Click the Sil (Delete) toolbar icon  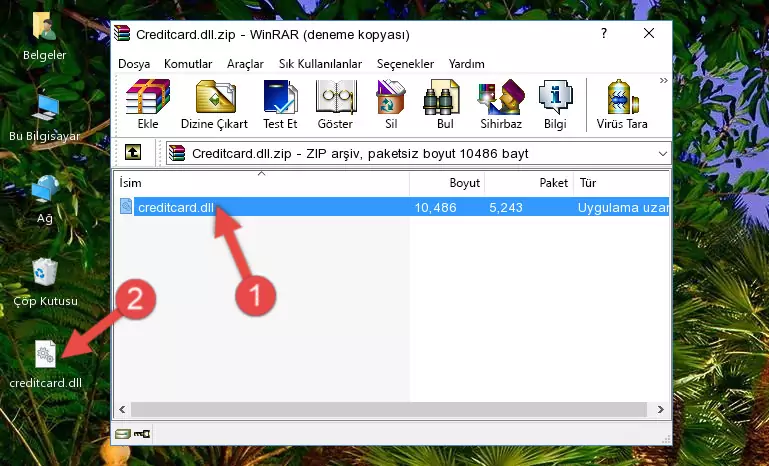[x=391, y=97]
